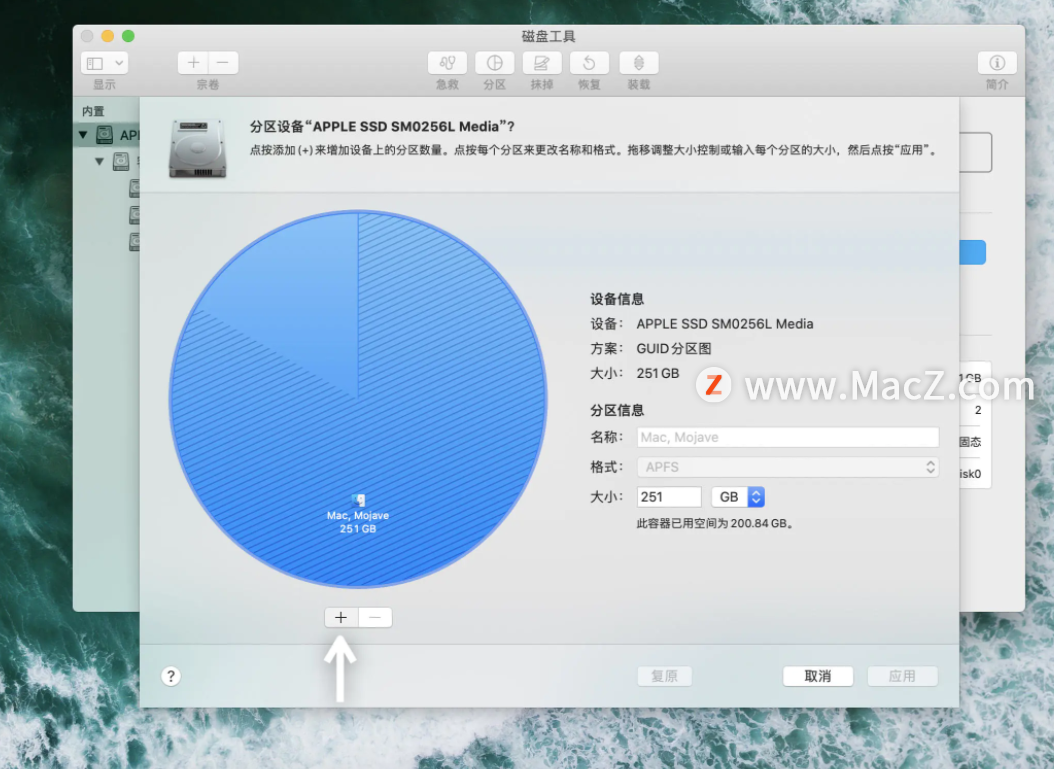Viewport: 1054px width, 769px height.
Task: Zoom the 磁盘工具 window with green button
Action: tap(128, 36)
